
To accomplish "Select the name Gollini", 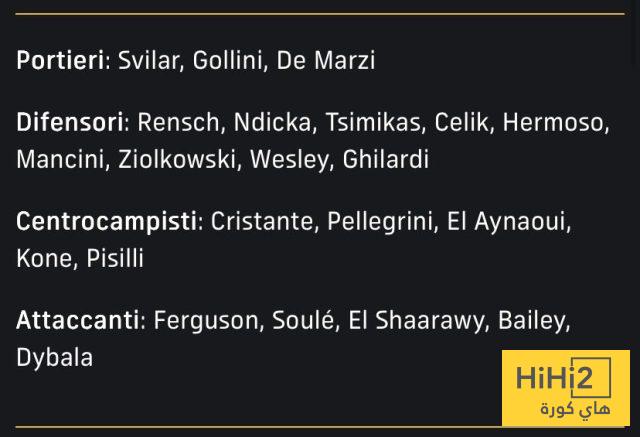I will pos(228,60).
